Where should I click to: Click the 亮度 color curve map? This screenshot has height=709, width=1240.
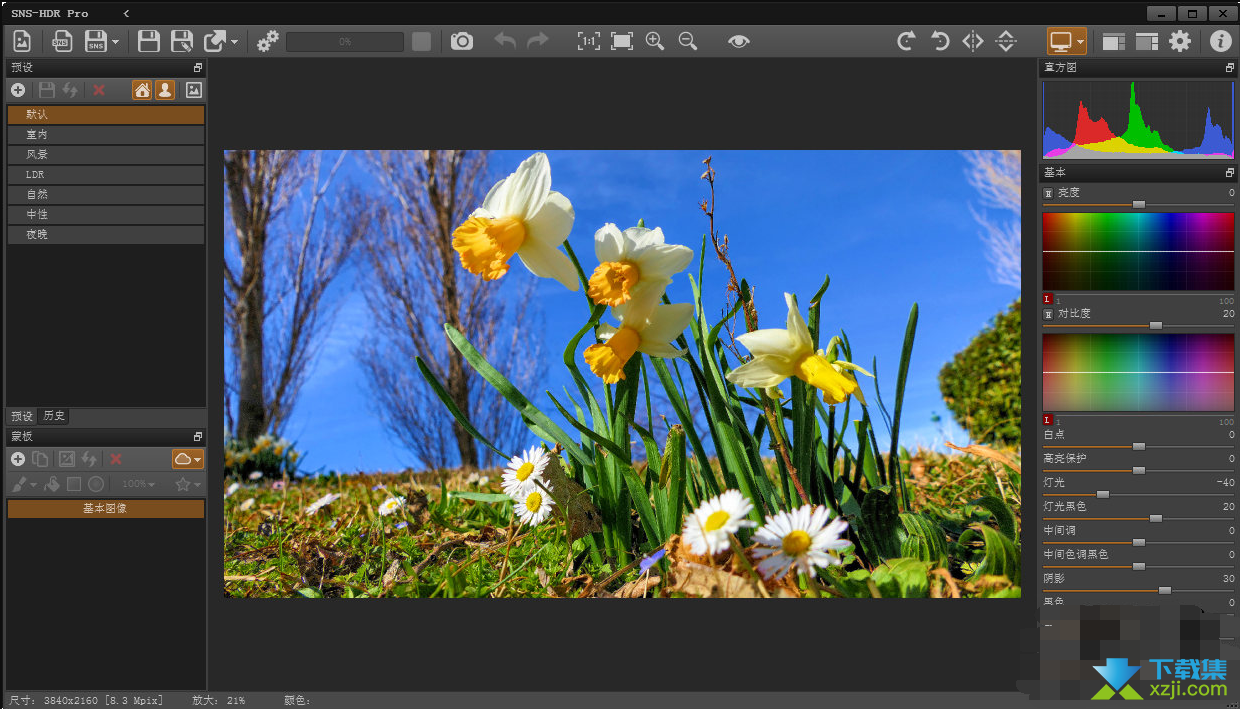[x=1138, y=252]
